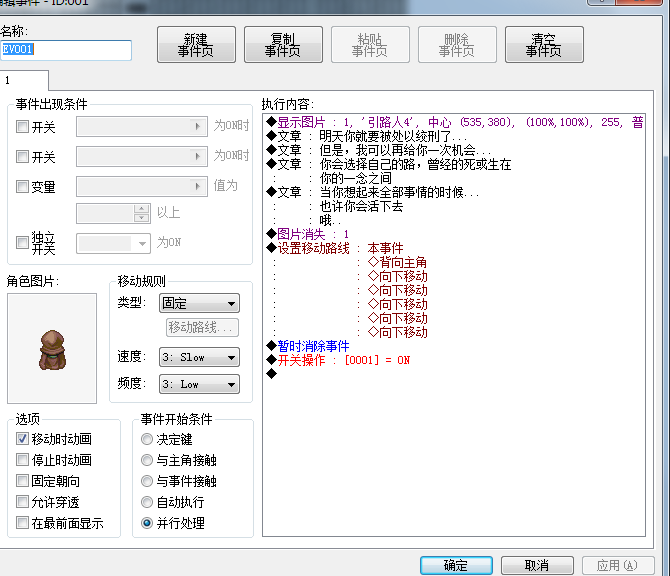Select the 设置移动路线 : 本事件 command
The width and height of the screenshot is (670, 576).
pos(335,248)
